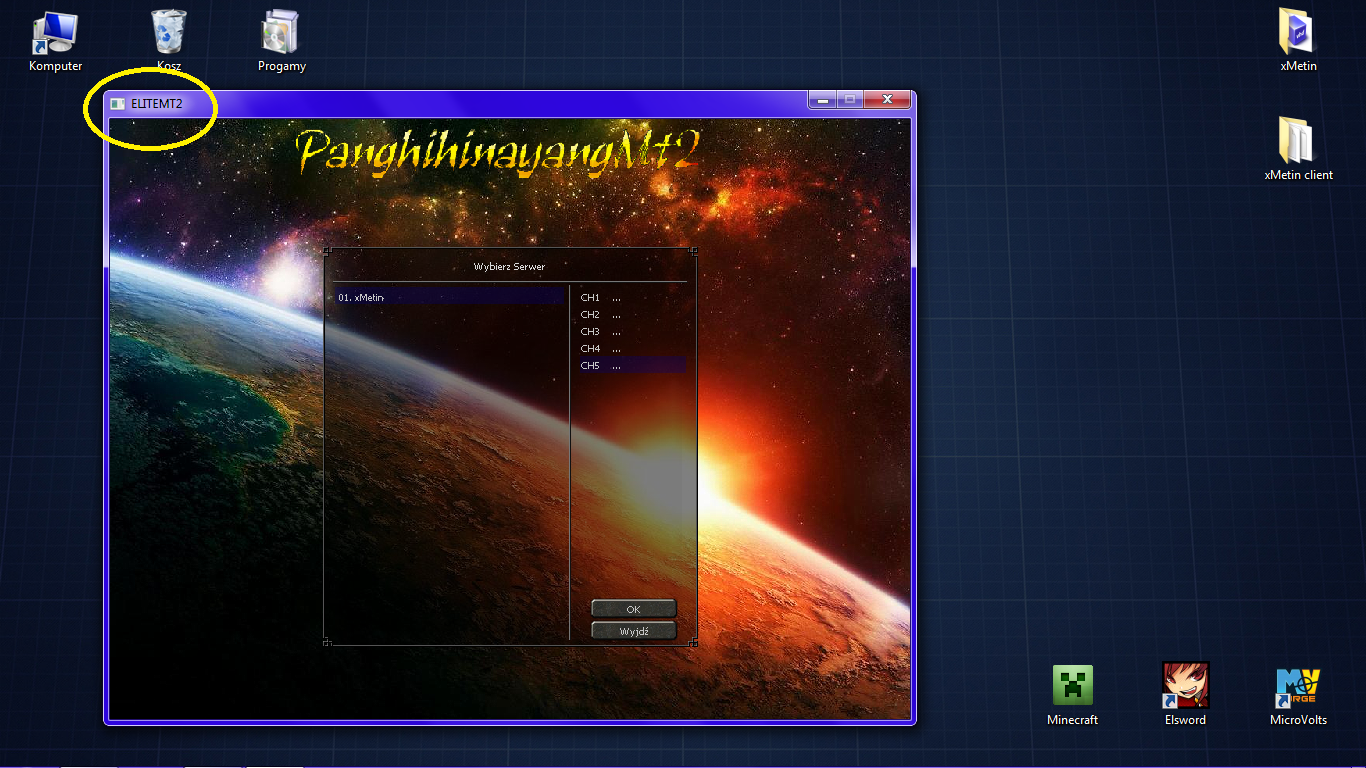The width and height of the screenshot is (1366, 768).
Task: Select channel CH3
Action: [632, 331]
